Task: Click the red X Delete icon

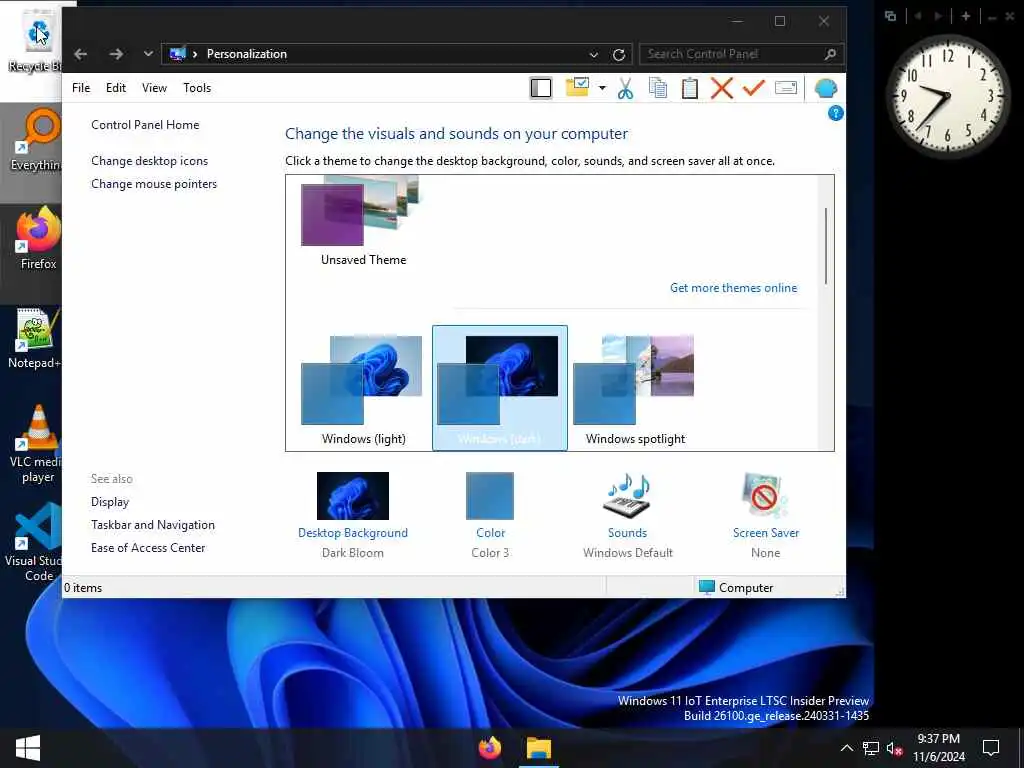Action: (x=722, y=88)
